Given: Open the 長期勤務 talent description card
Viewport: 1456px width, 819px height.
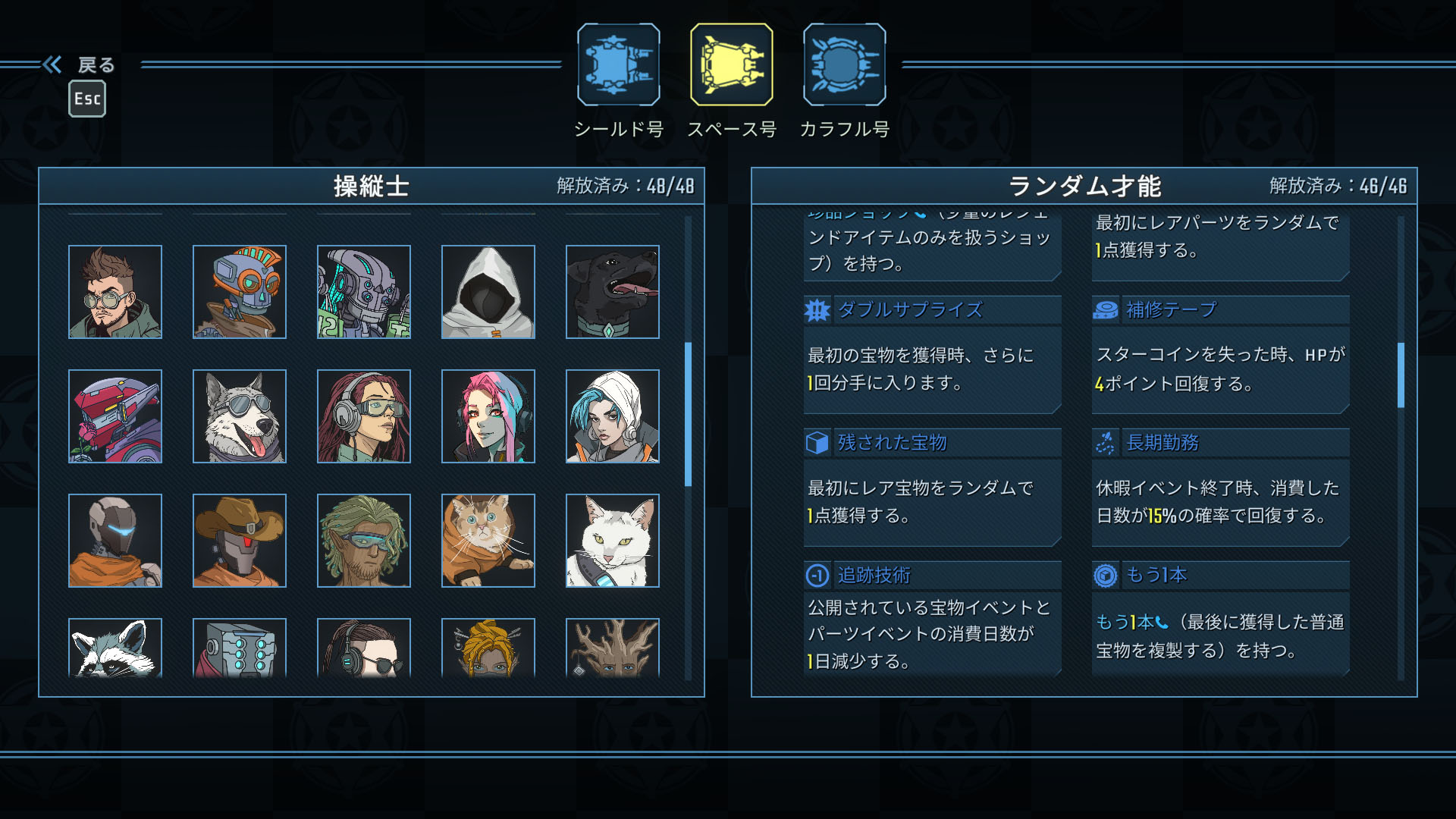Looking at the screenshot, I should pos(1221,488).
